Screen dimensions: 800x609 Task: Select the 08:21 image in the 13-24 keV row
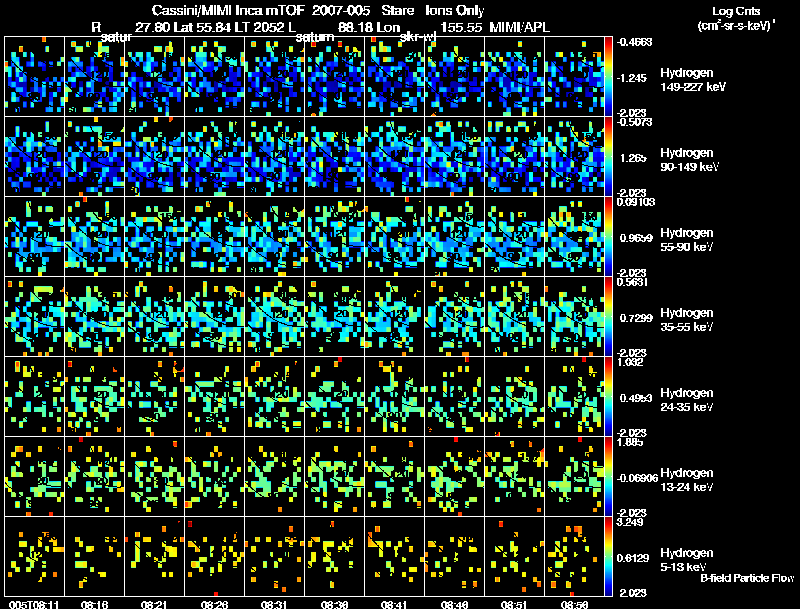click(x=154, y=476)
